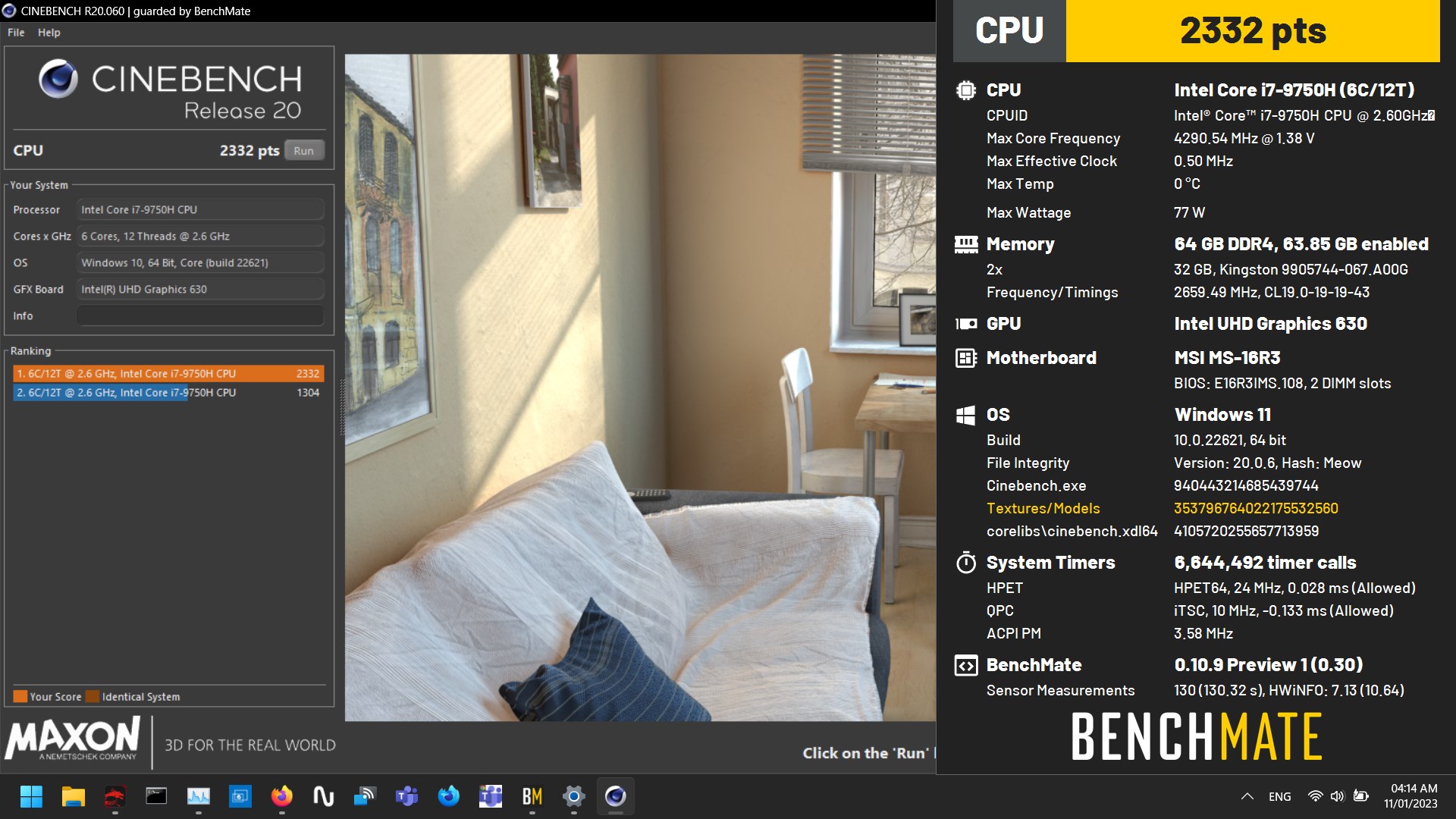The image size is (1456, 819).
Task: Click the BenchMate code bracket icon
Action: (x=965, y=665)
